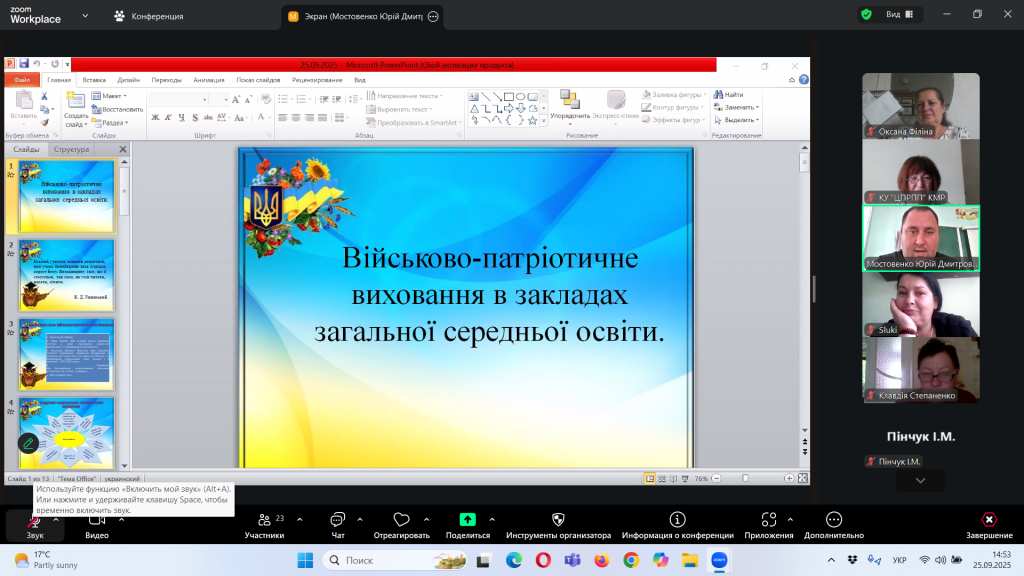The width and height of the screenshot is (1024, 576).
Task: Switch to the Конференция tab
Action: [151, 17]
